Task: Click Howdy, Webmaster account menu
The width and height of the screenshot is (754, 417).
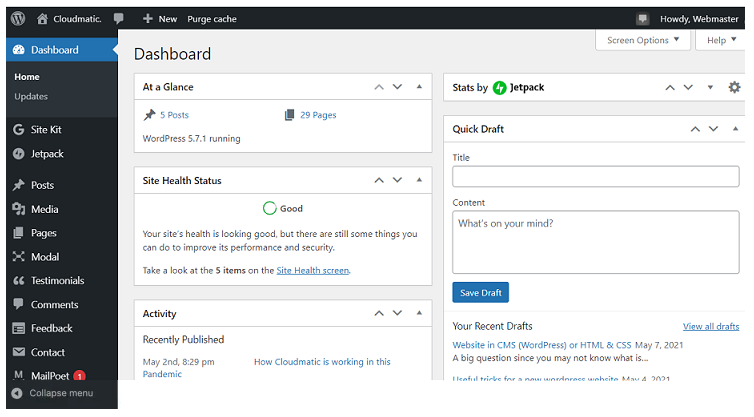Action: (x=699, y=19)
